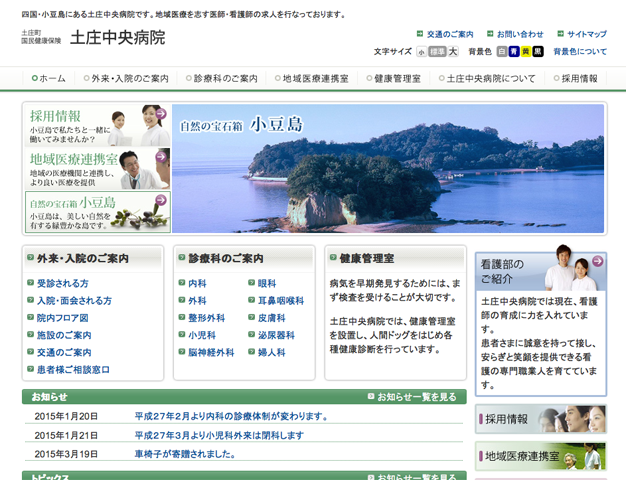Open the 採用情報 sidebar banner

coord(541,419)
